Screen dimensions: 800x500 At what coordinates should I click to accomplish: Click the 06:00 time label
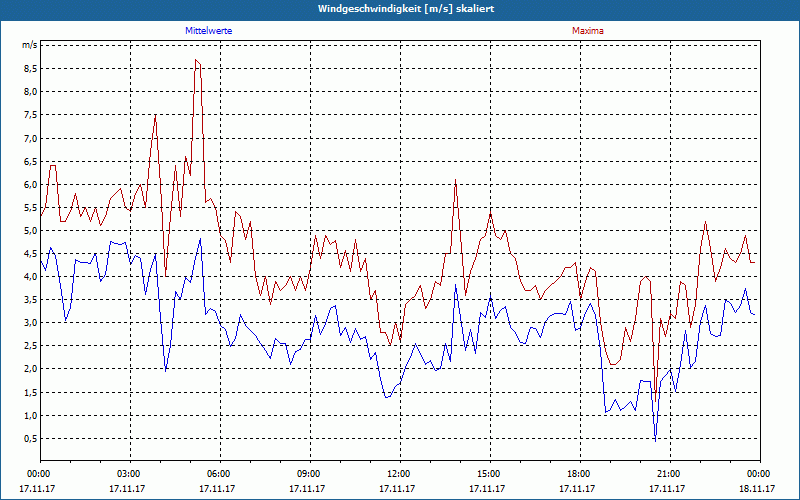tap(220, 474)
